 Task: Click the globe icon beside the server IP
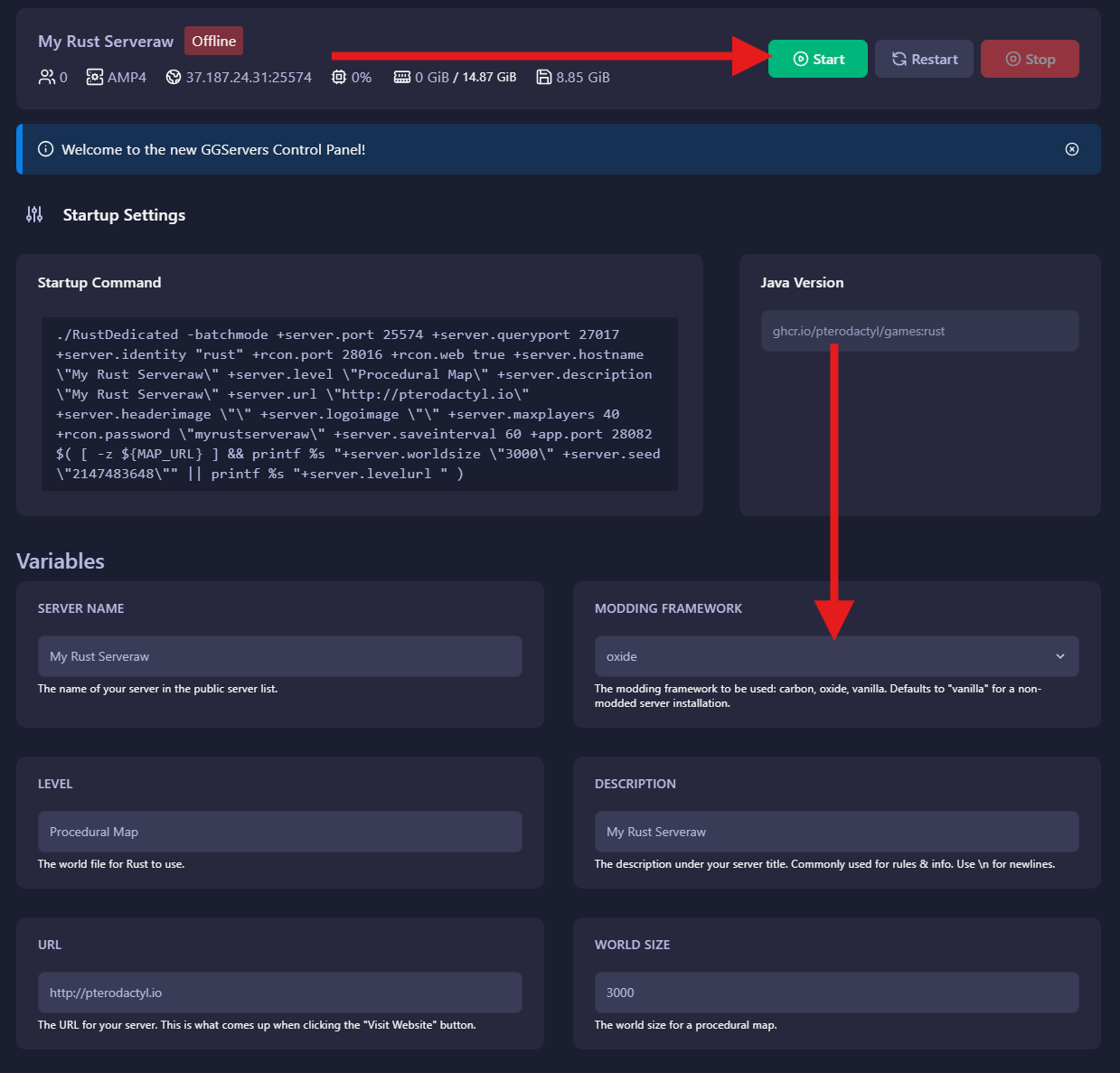pos(172,77)
